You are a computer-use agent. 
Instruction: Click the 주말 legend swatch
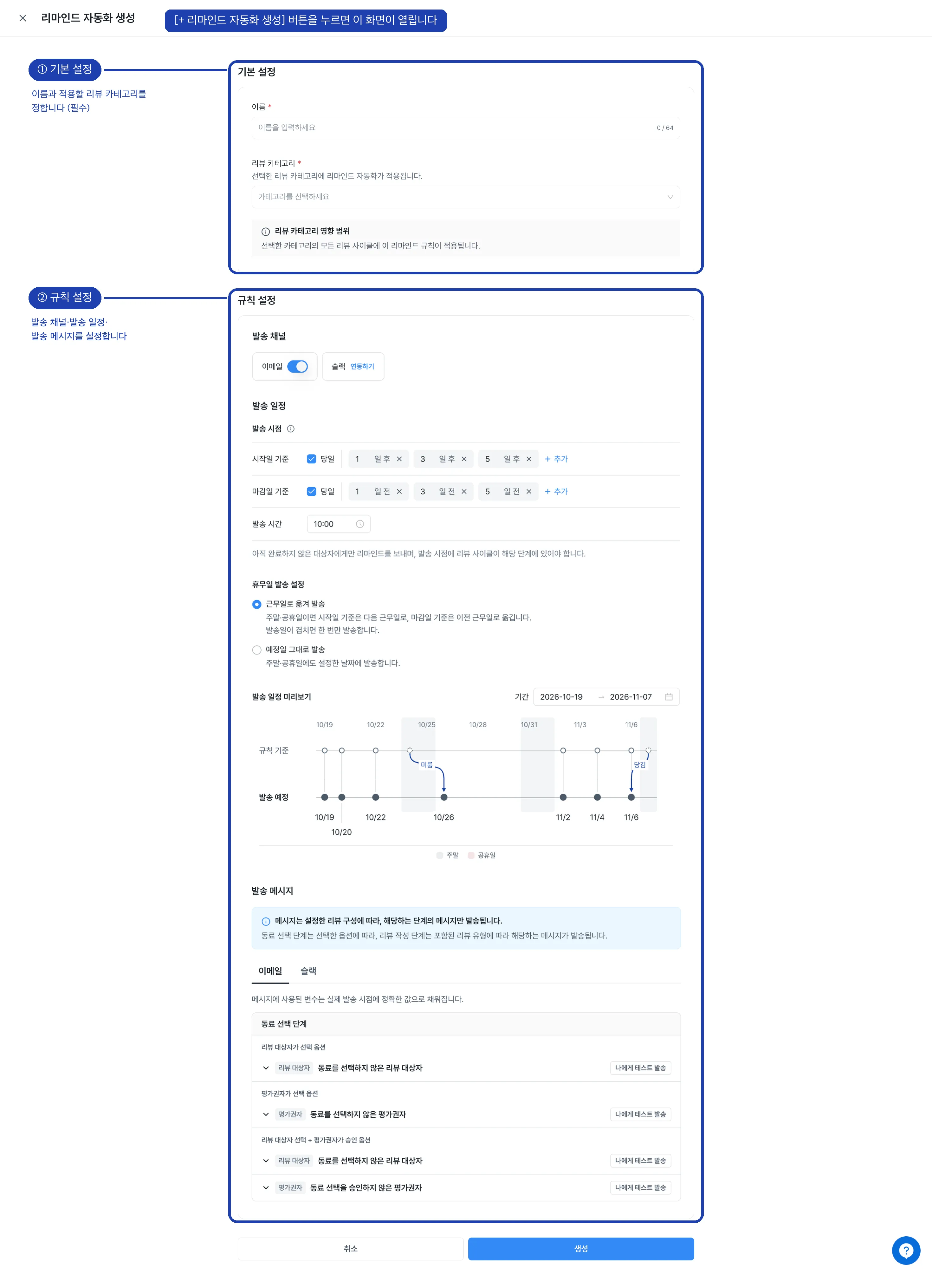[x=440, y=856]
